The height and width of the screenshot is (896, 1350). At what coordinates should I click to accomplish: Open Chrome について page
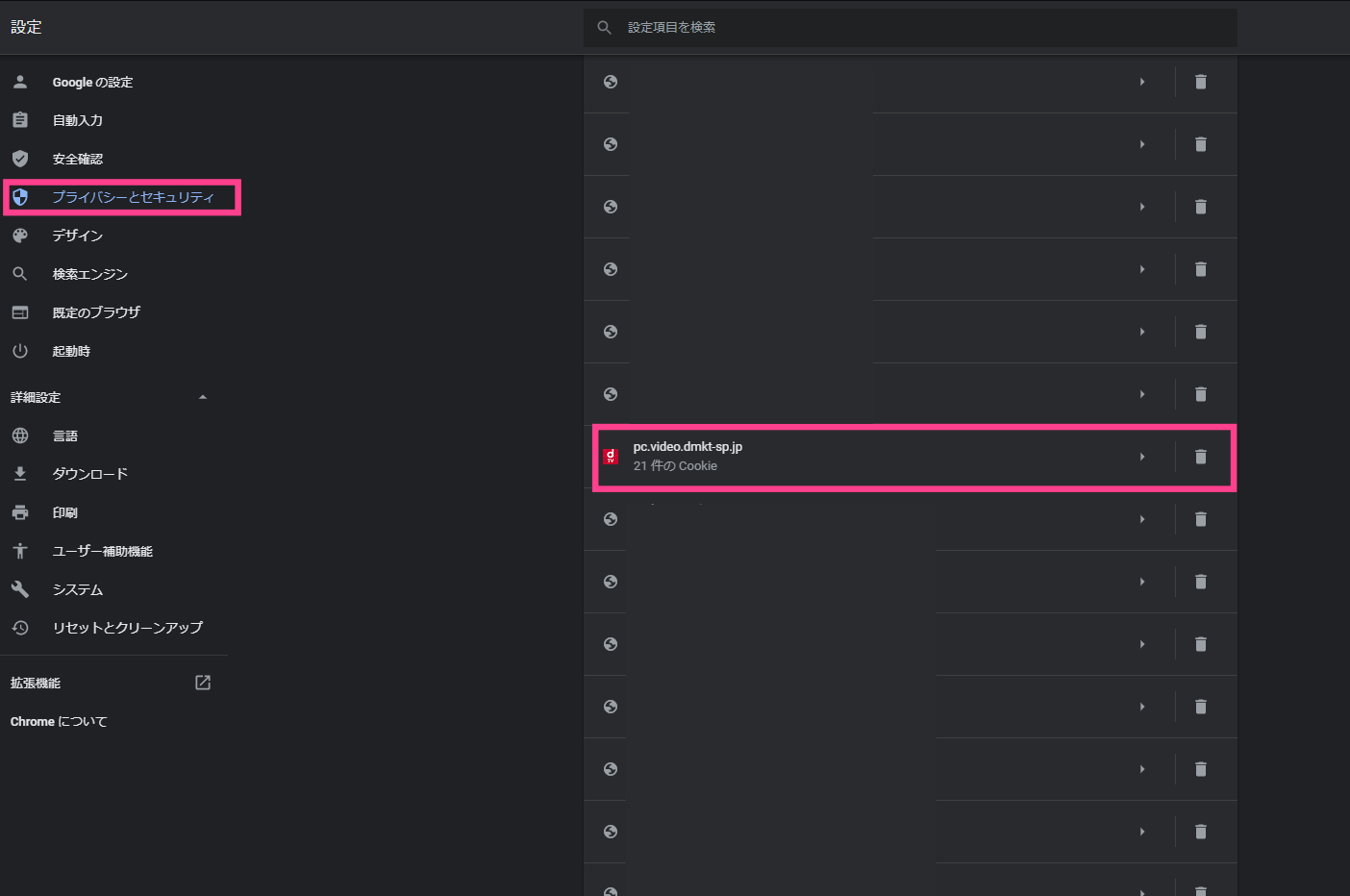click(59, 721)
